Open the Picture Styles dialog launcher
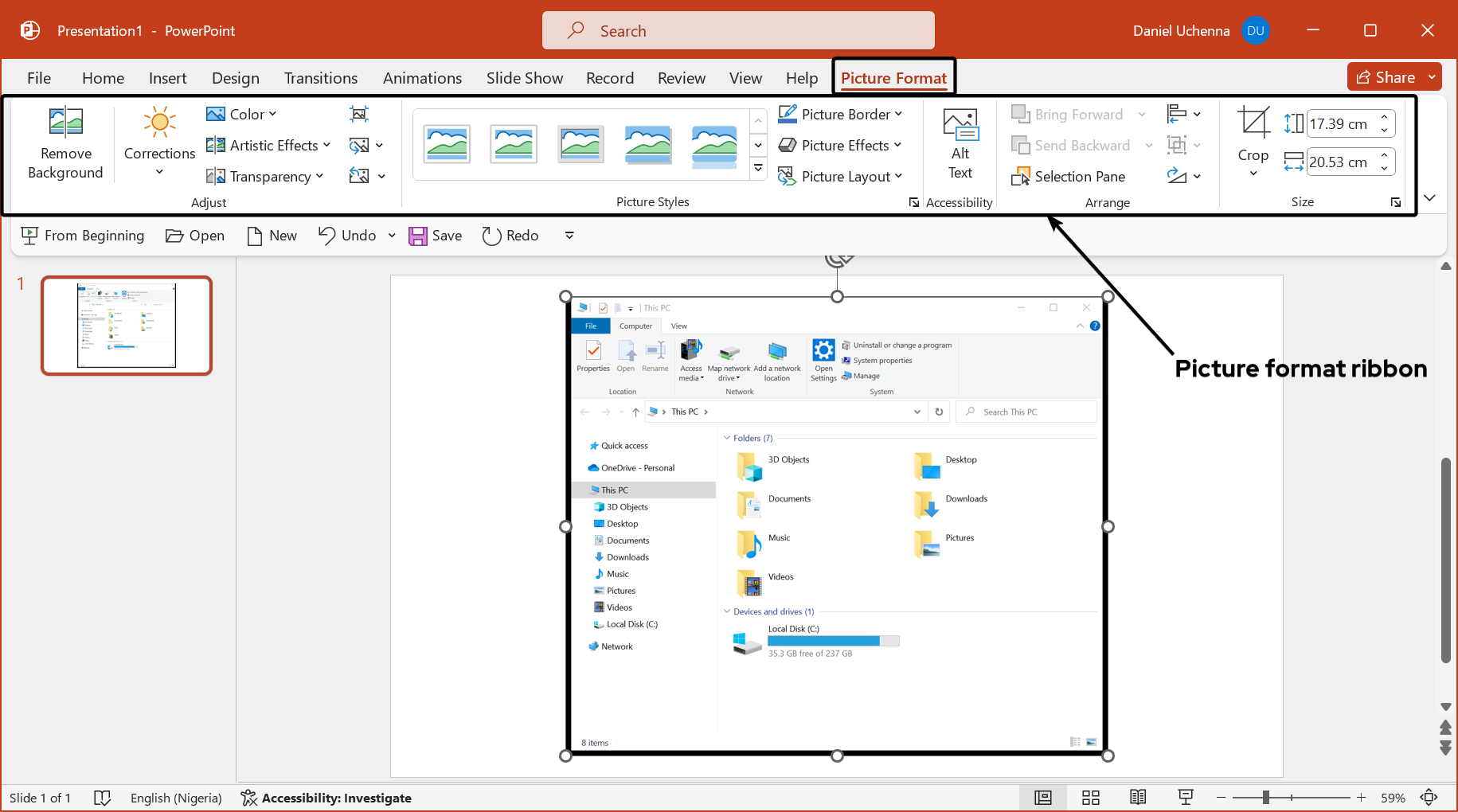The image size is (1458, 812). pyautogui.click(x=913, y=202)
